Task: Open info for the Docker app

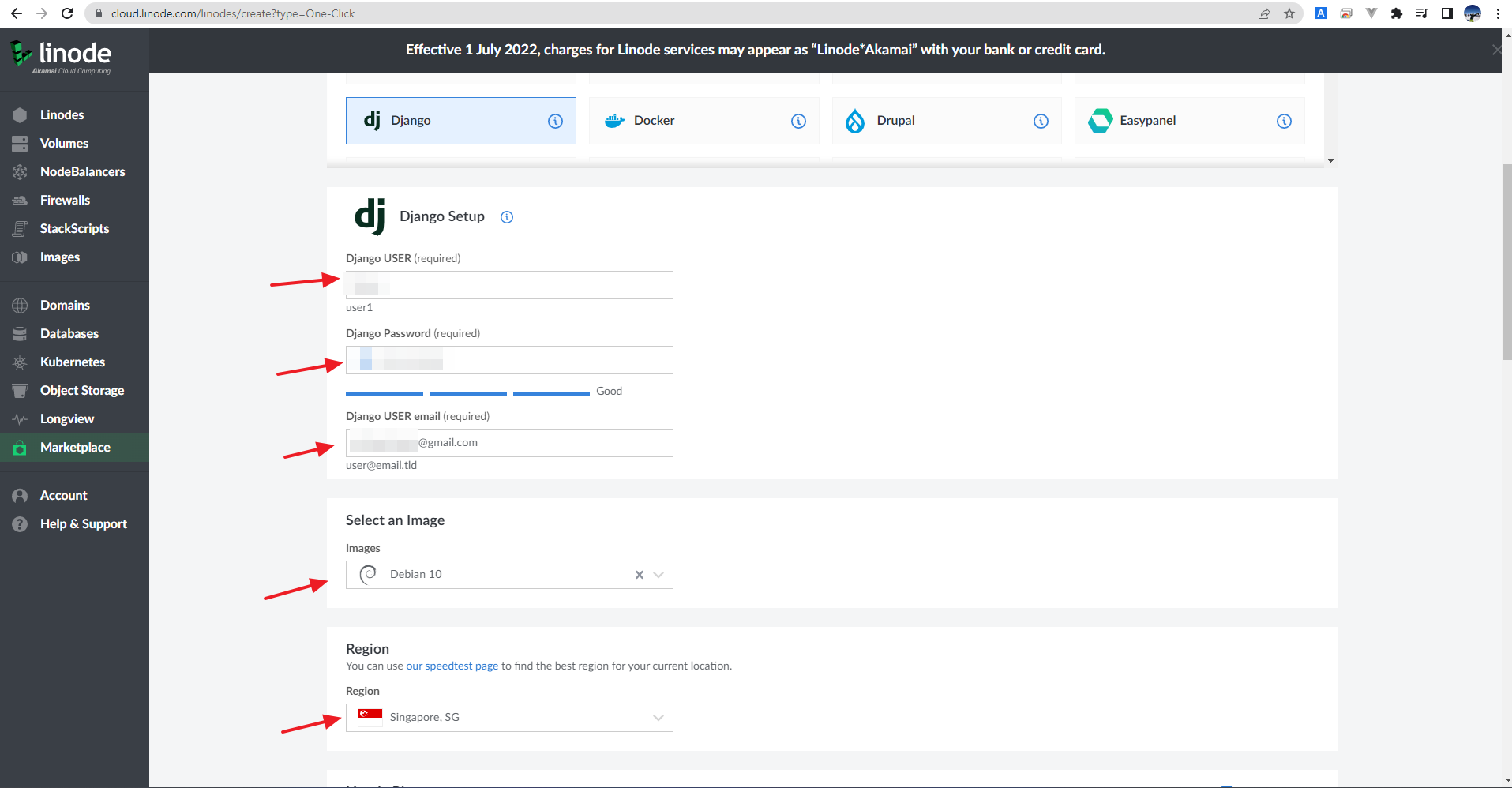Action: coord(799,121)
